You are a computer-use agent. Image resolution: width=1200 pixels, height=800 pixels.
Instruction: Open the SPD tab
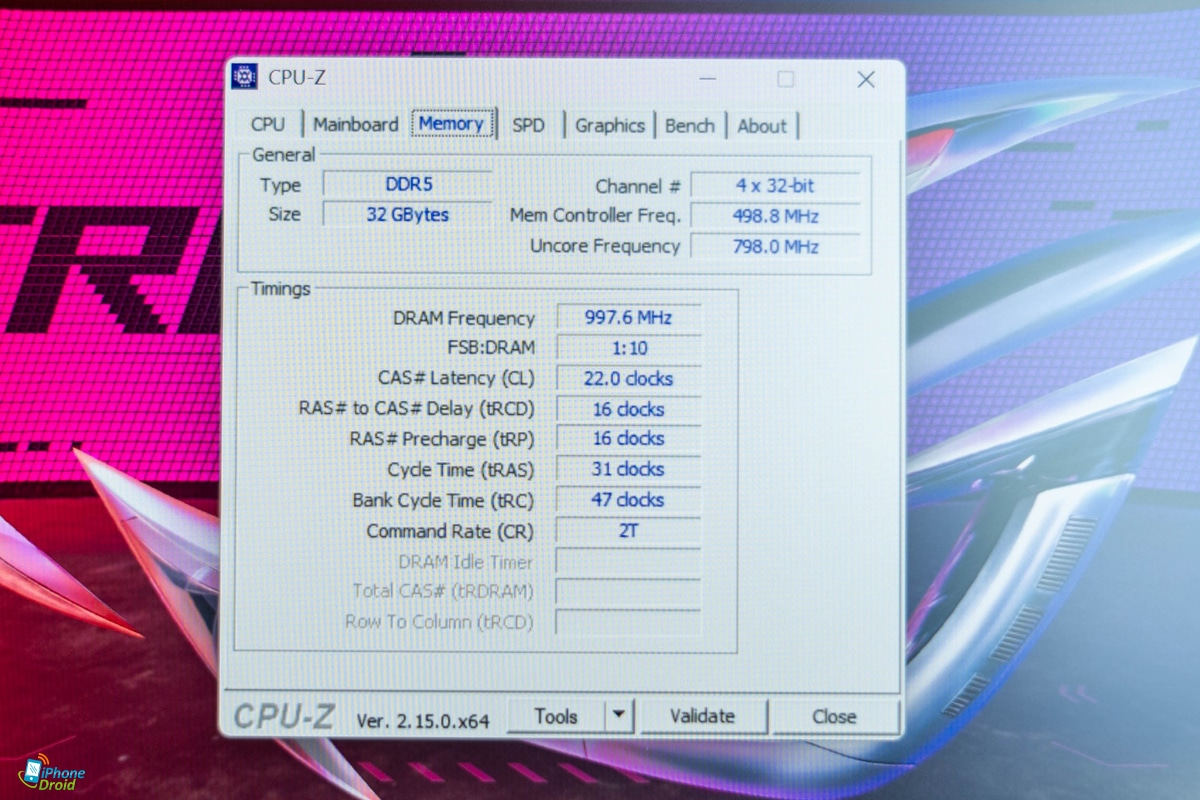[528, 125]
